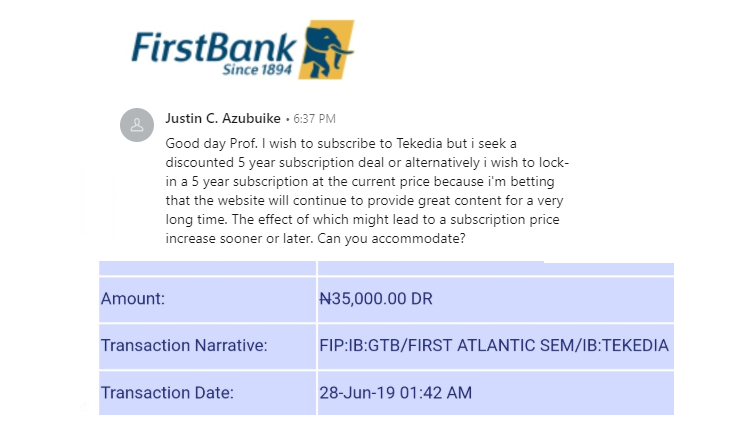Open sender name Justin C. Azubuike

pyautogui.click(x=223, y=119)
